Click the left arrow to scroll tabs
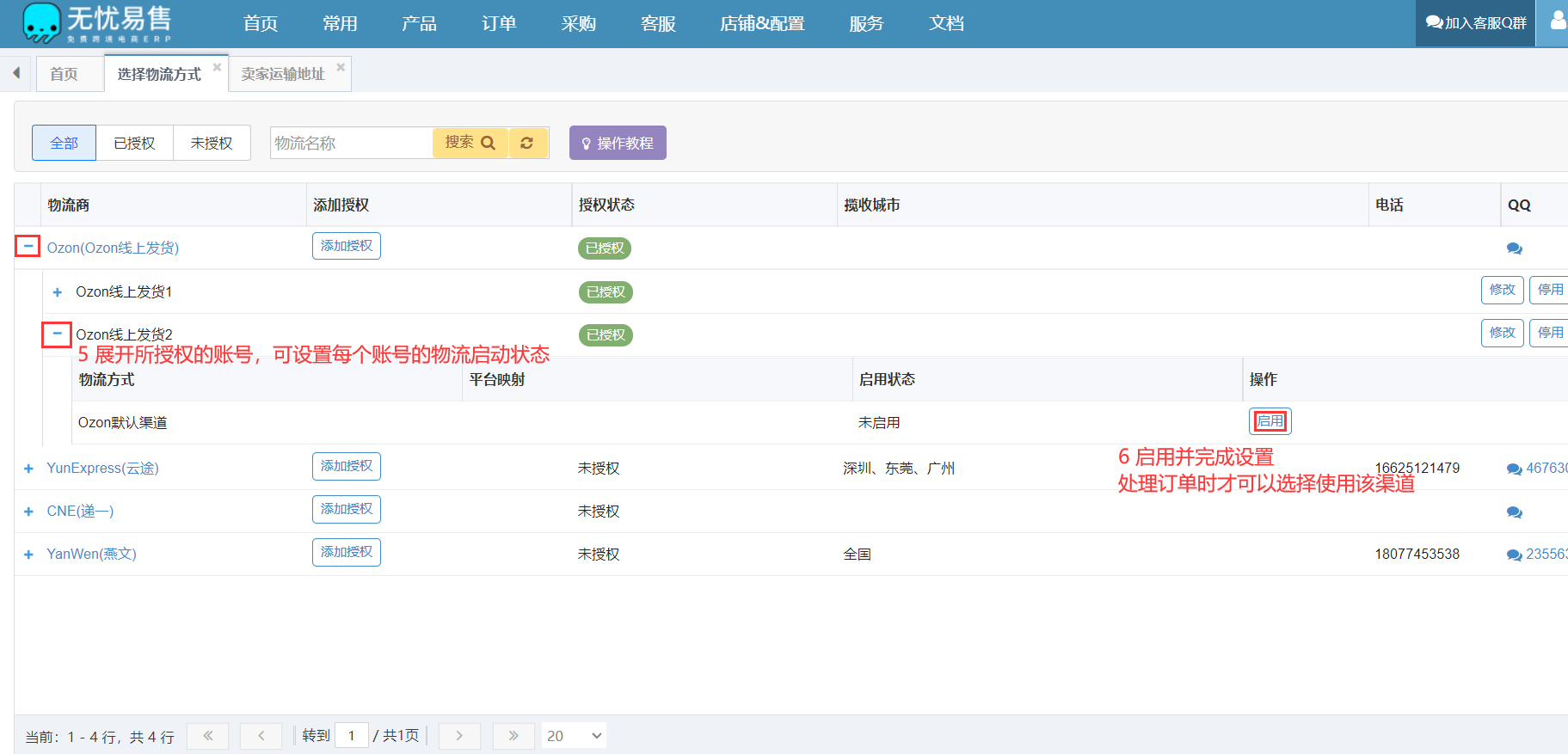The height and width of the screenshot is (754, 1568). 15,74
